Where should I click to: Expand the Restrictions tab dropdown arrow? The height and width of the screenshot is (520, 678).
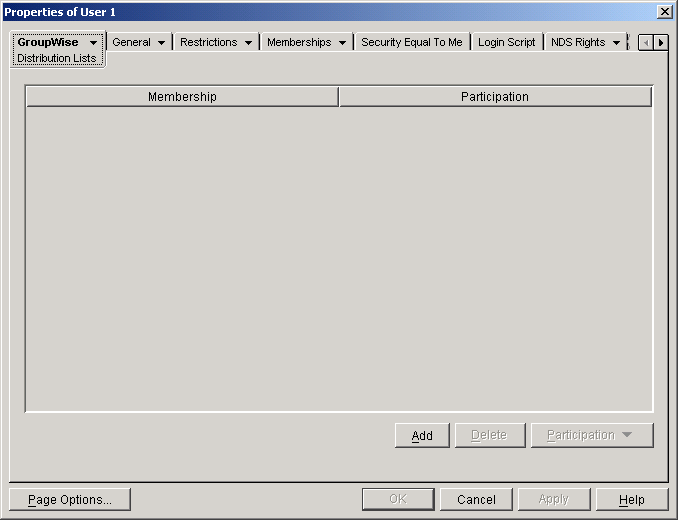pyautogui.click(x=248, y=43)
